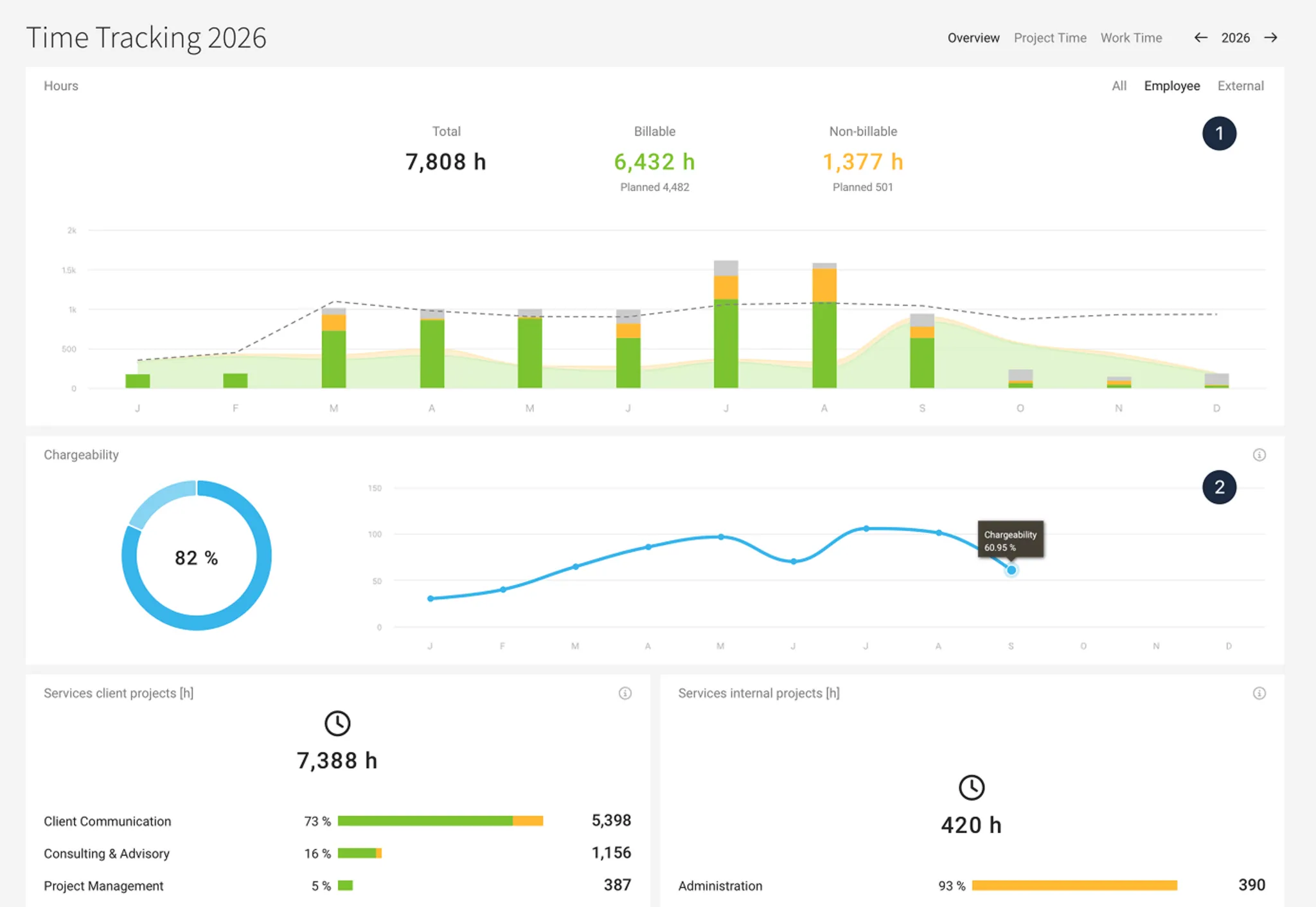This screenshot has width=1316, height=907.
Task: Open info icon in Services internal projects panel
Action: click(1259, 693)
